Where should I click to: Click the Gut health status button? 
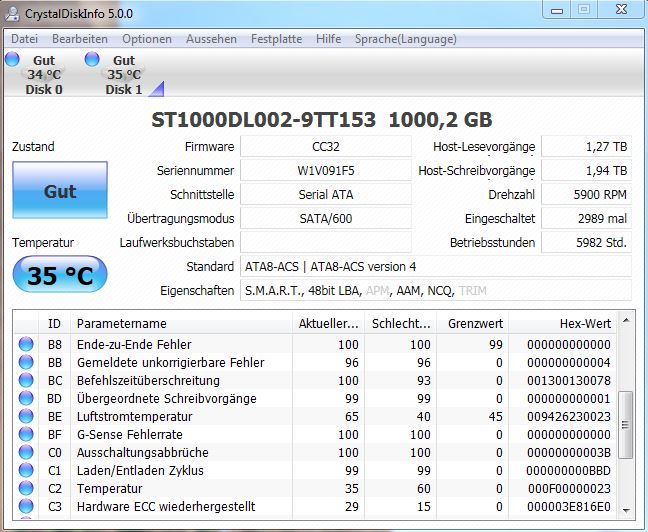click(x=60, y=190)
